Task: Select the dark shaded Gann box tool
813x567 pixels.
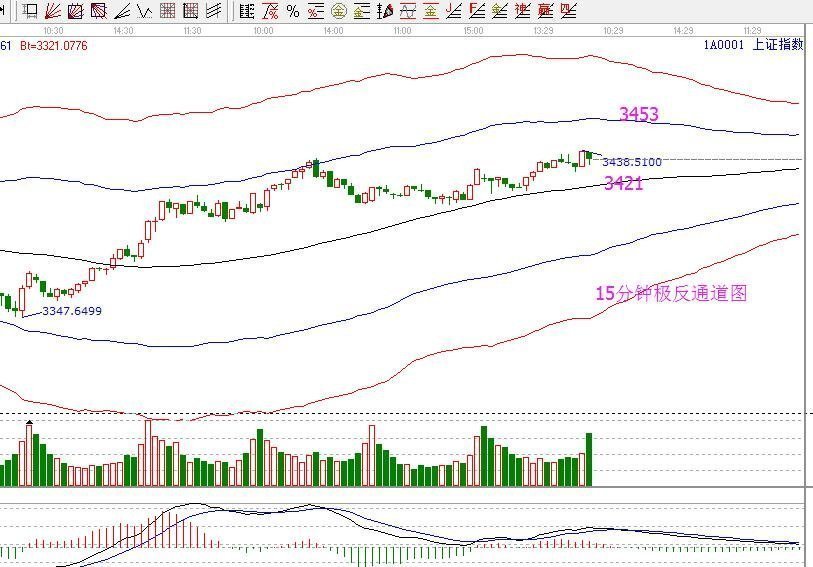Action: pos(99,10)
